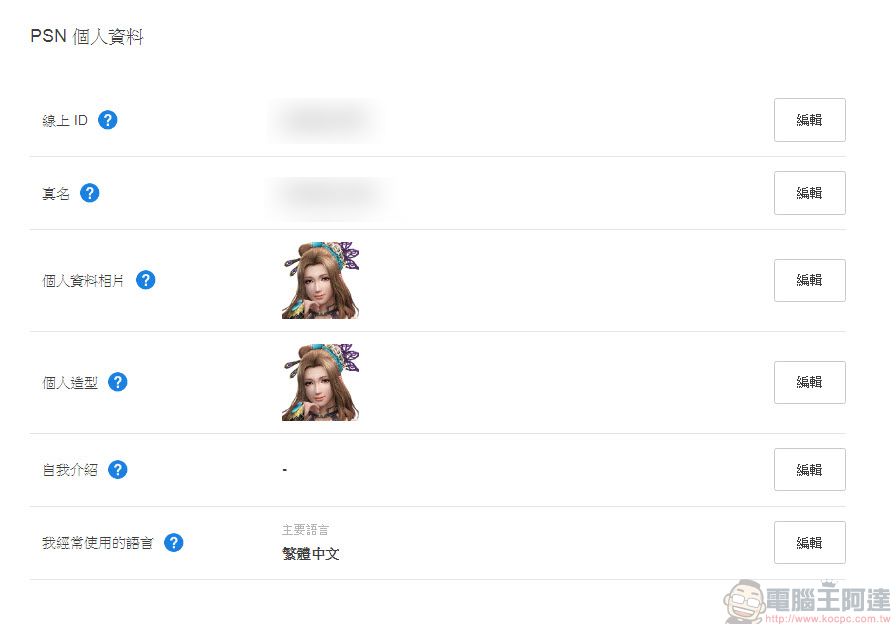Viewport: 896px width, 628px height.
Task: Open help for 我經常使用的語言
Action: (173, 543)
